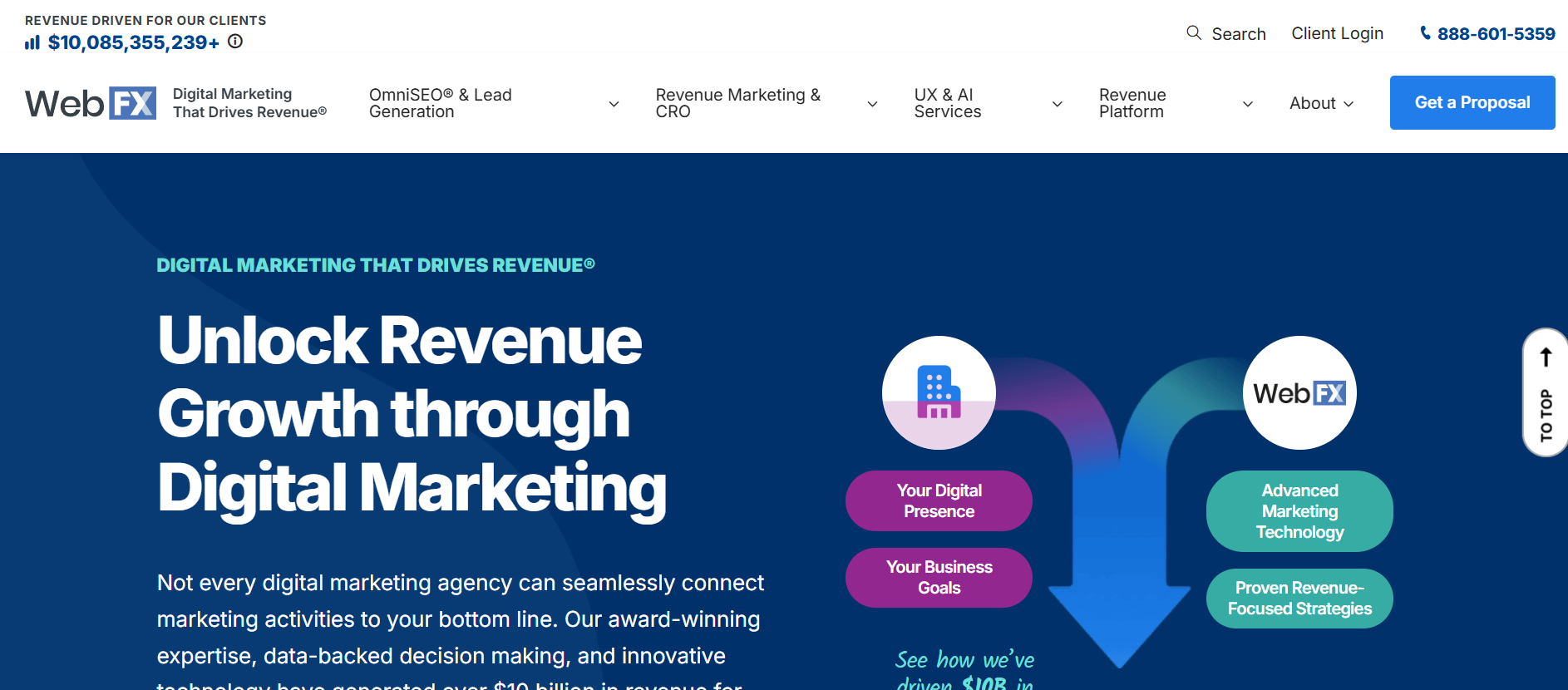This screenshot has height=690, width=1568.
Task: Expand the OmniSEO & Lead Generation chevron
Action: tap(614, 104)
